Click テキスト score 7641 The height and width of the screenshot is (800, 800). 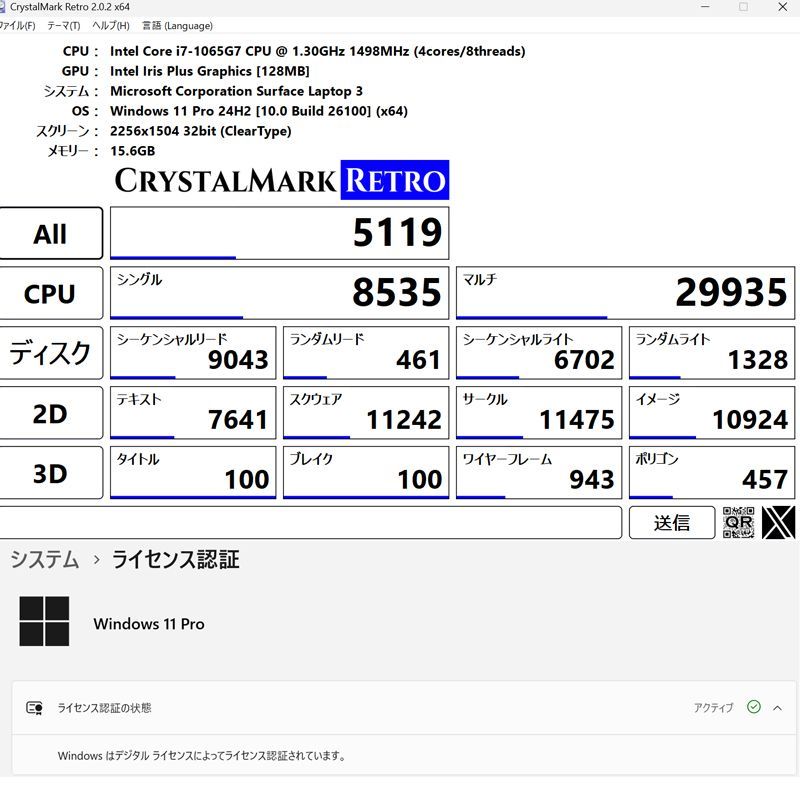193,413
